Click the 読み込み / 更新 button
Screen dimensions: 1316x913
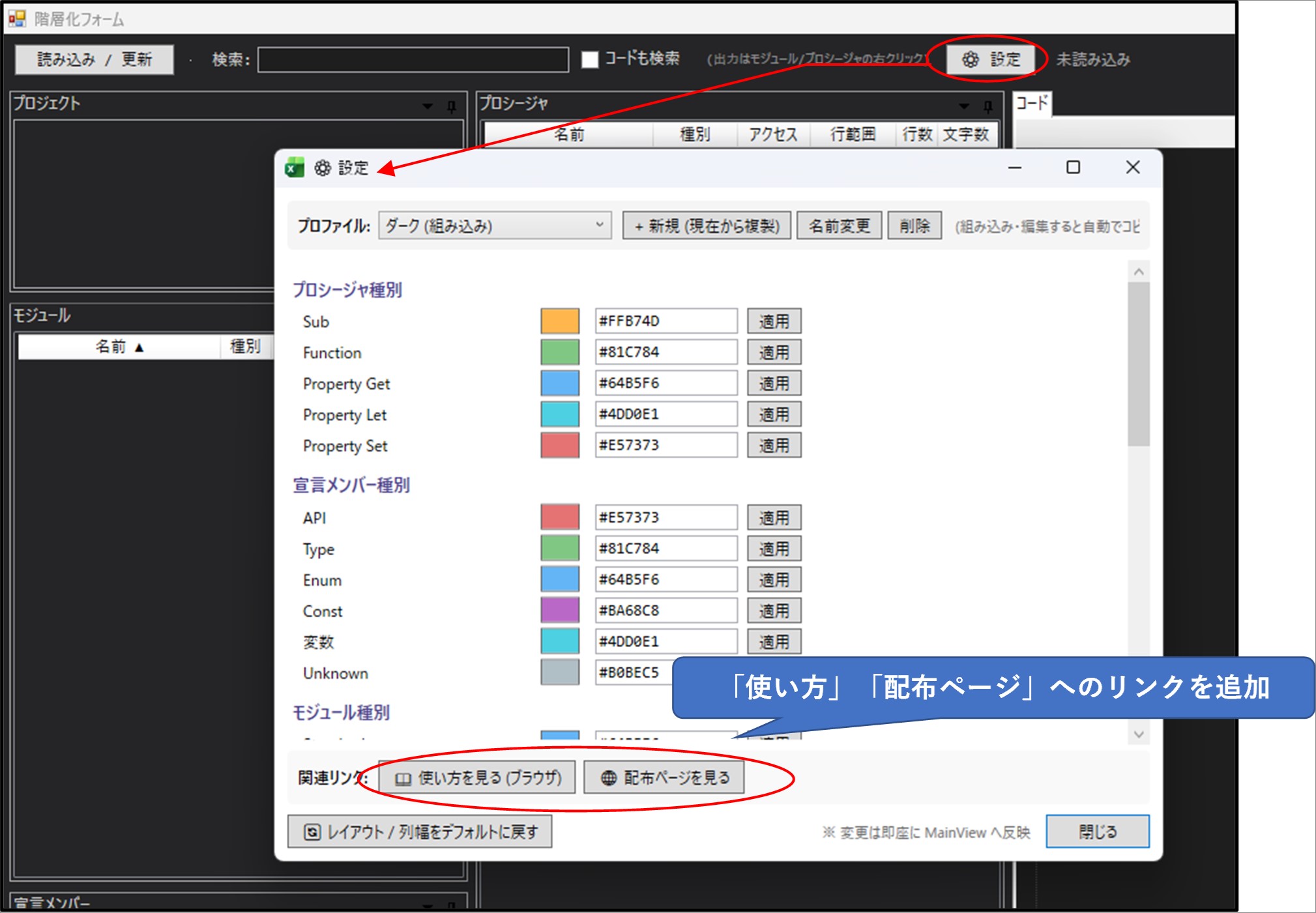point(95,59)
